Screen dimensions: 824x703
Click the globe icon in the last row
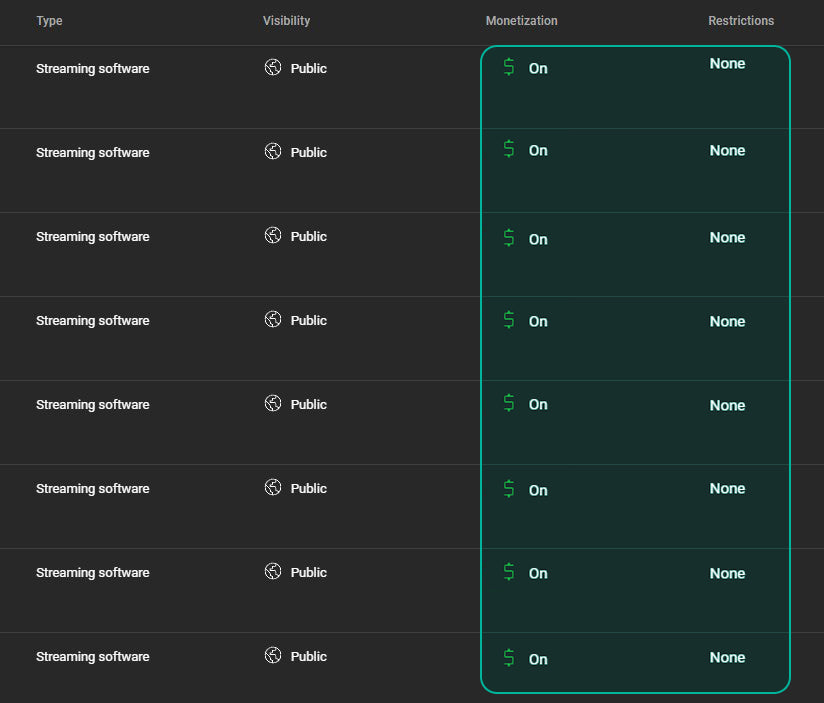(x=273, y=656)
